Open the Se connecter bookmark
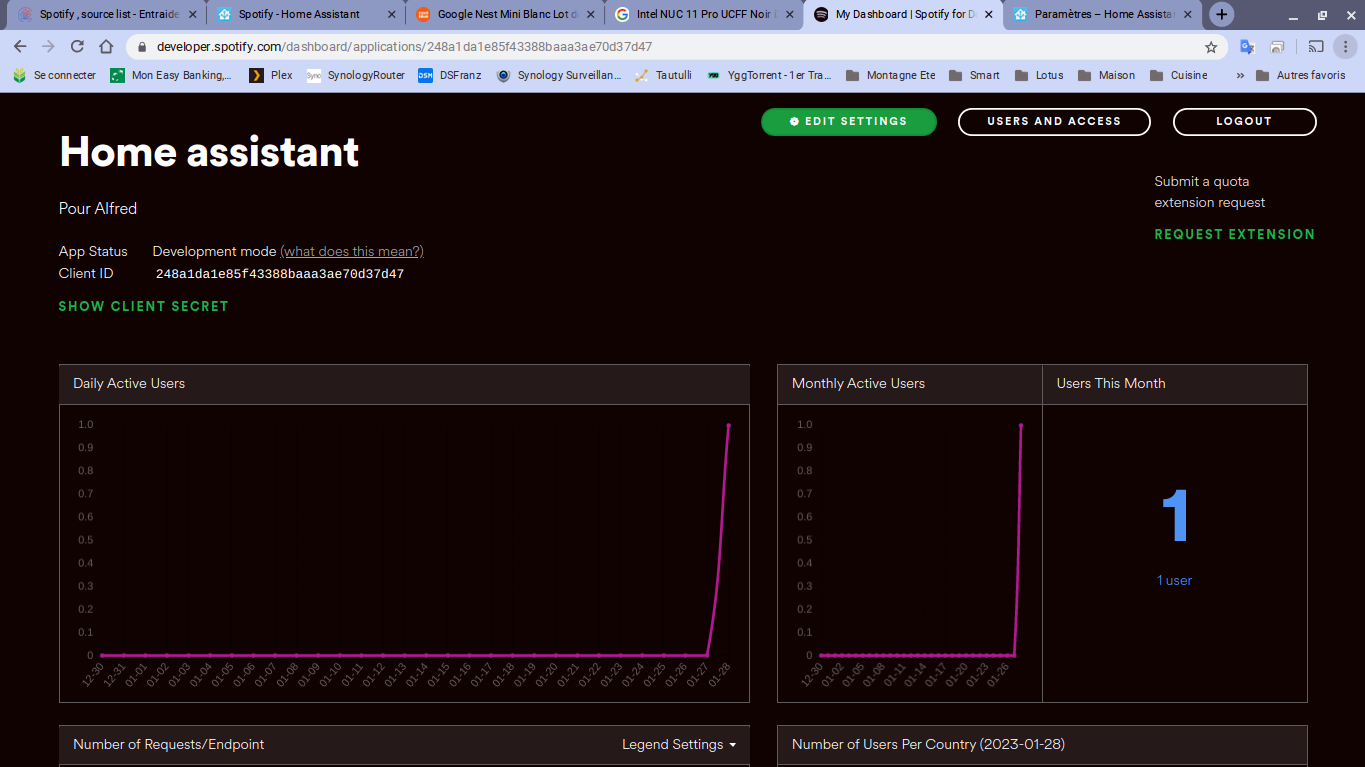Image resolution: width=1365 pixels, height=767 pixels. [x=54, y=75]
